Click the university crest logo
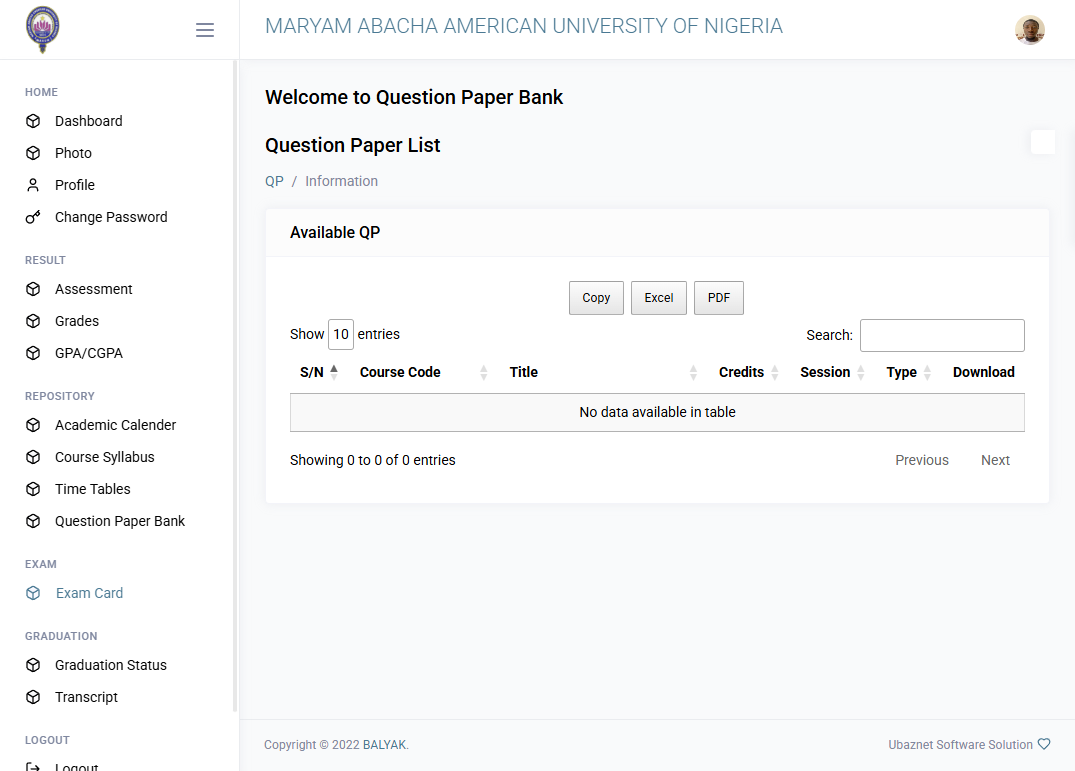The image size is (1075, 771). pyautogui.click(x=43, y=29)
